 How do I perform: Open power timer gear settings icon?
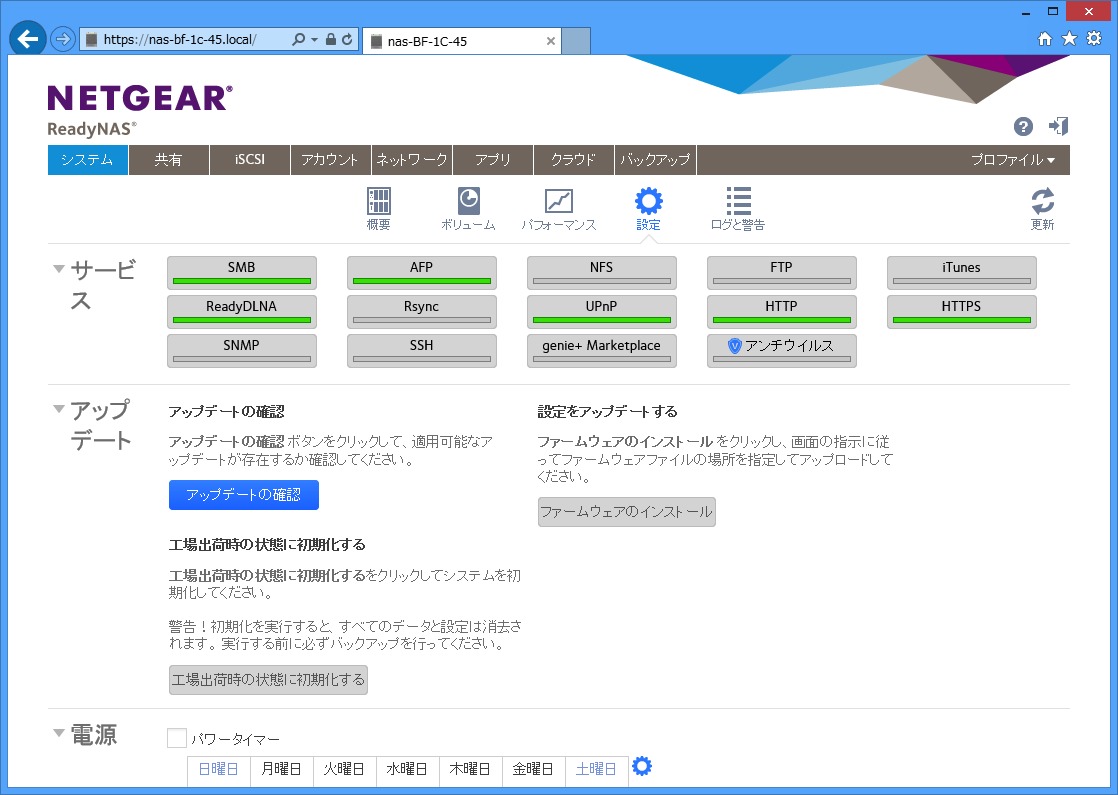click(642, 767)
